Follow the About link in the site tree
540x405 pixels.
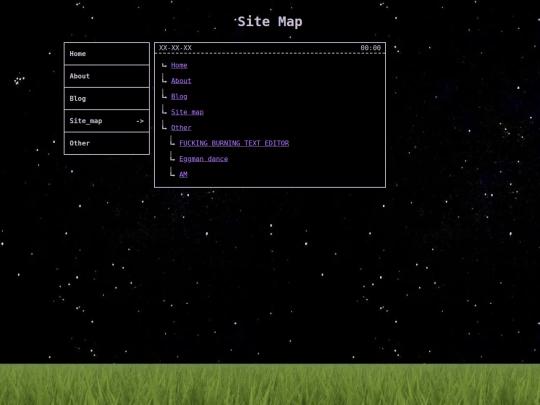pos(181,81)
